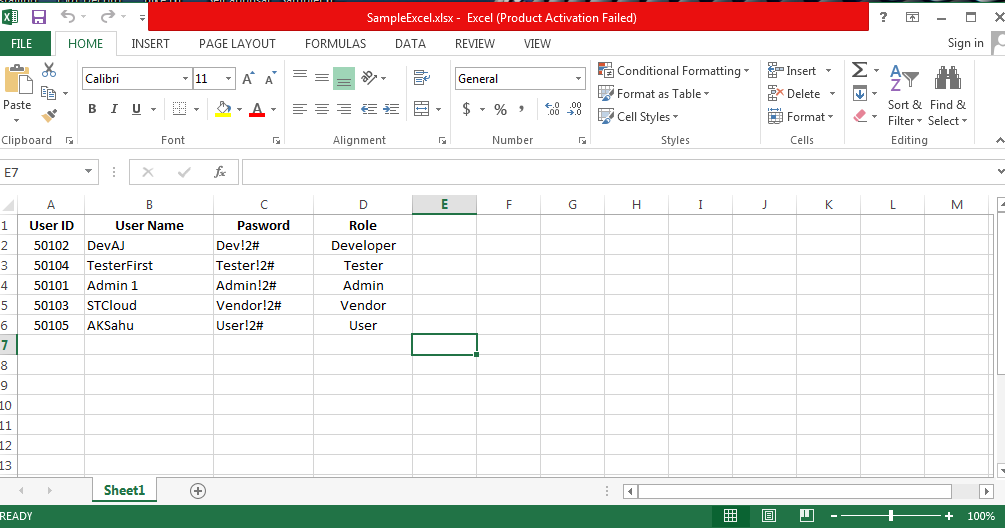1005x528 pixels.
Task: Click the Orientation text angle icon
Action: pyautogui.click(x=369, y=78)
